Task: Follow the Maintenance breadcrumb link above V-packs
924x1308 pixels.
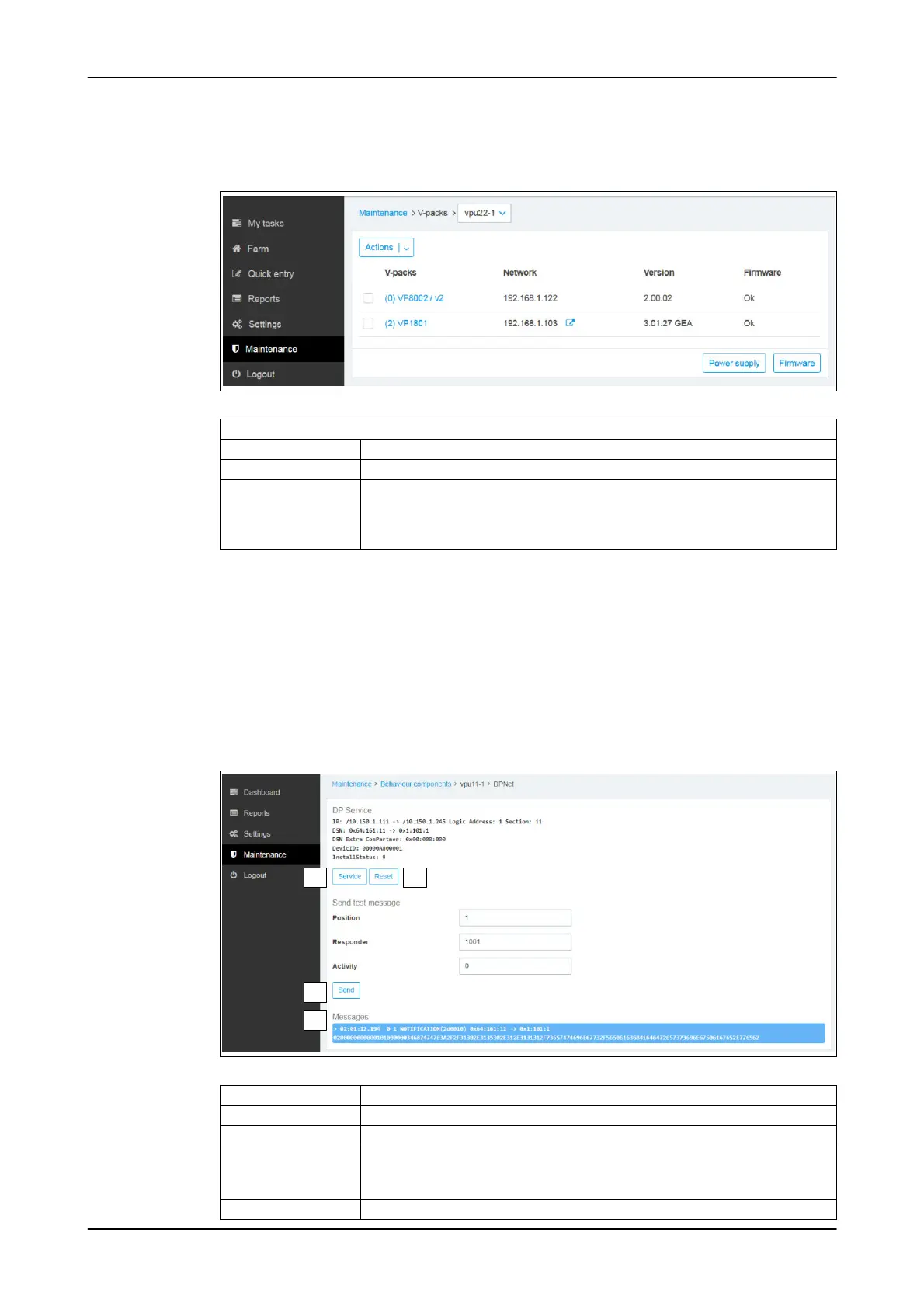Action: tap(383, 213)
